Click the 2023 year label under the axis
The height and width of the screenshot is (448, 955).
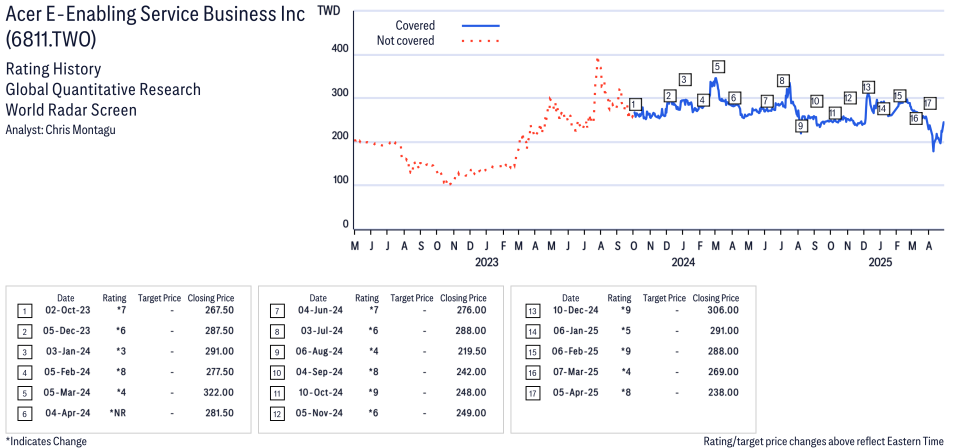[486, 262]
